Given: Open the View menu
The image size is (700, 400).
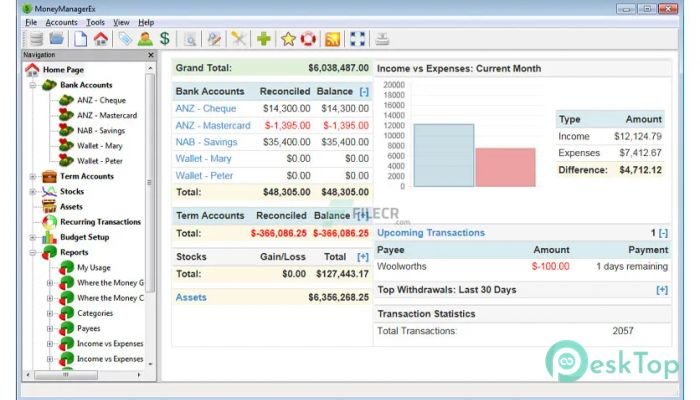Looking at the screenshot, I should (x=121, y=22).
